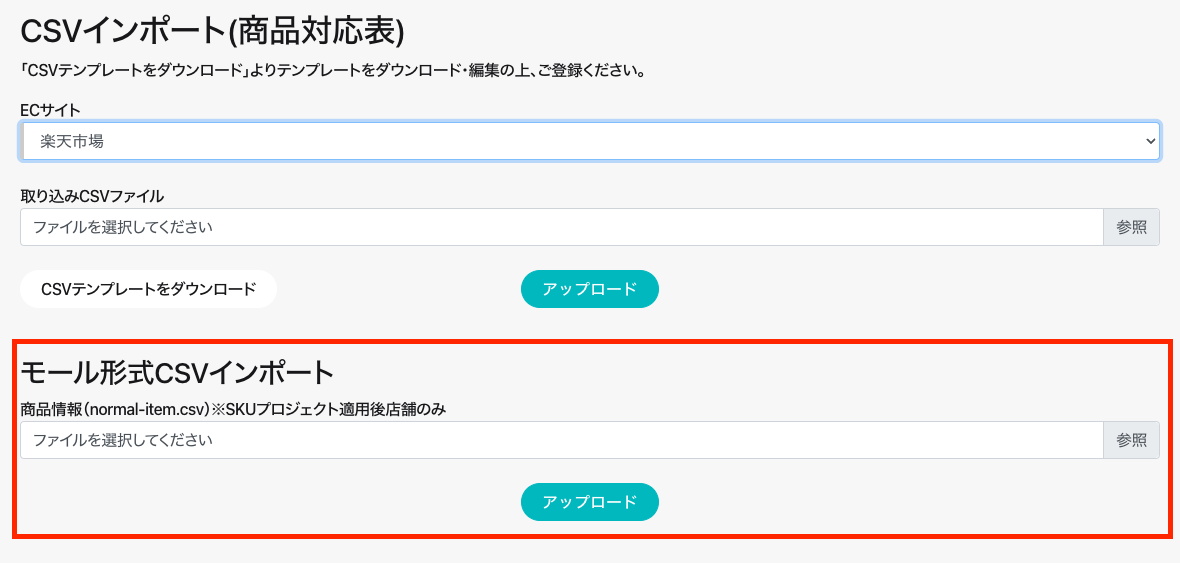Open the ECサイト dropdown showing 楽天市場
Screen dimensions: 1180x563
(589, 141)
